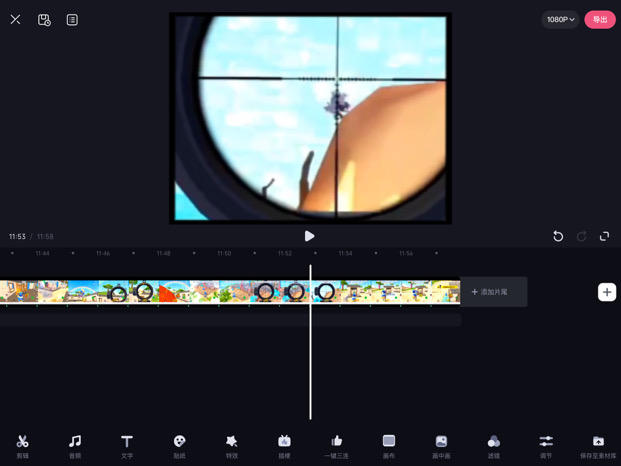Click the redo arrow icon
621x466 pixels.
point(581,236)
